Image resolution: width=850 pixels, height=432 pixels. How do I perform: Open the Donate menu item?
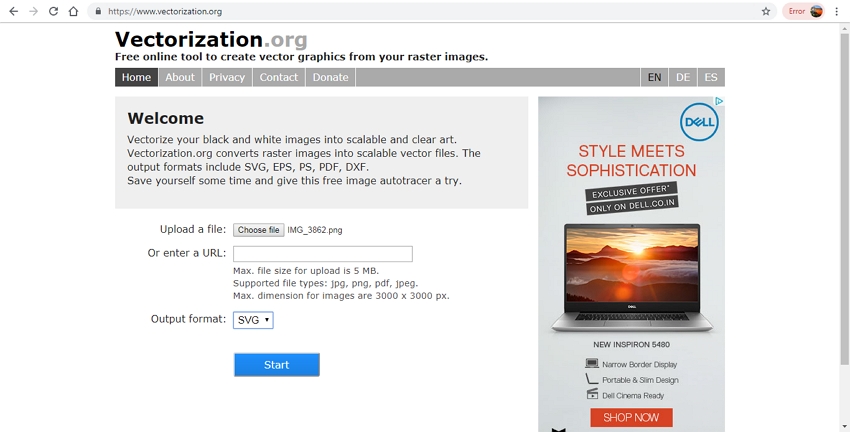pos(330,77)
